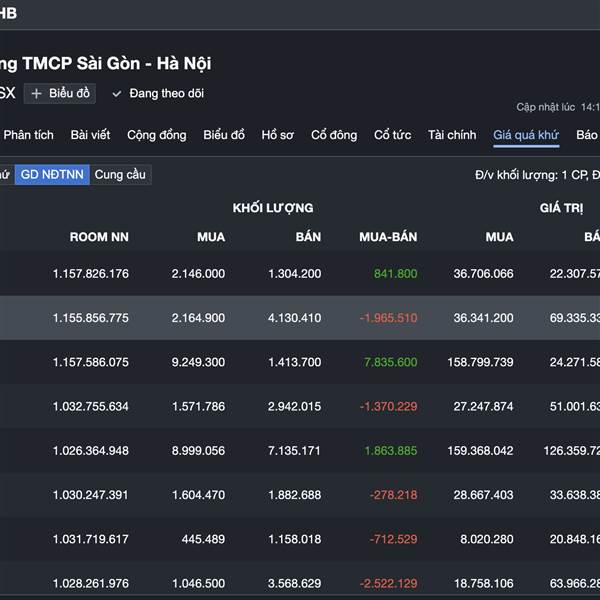Open the Tài chính tab
This screenshot has width=600, height=600.
[452, 135]
